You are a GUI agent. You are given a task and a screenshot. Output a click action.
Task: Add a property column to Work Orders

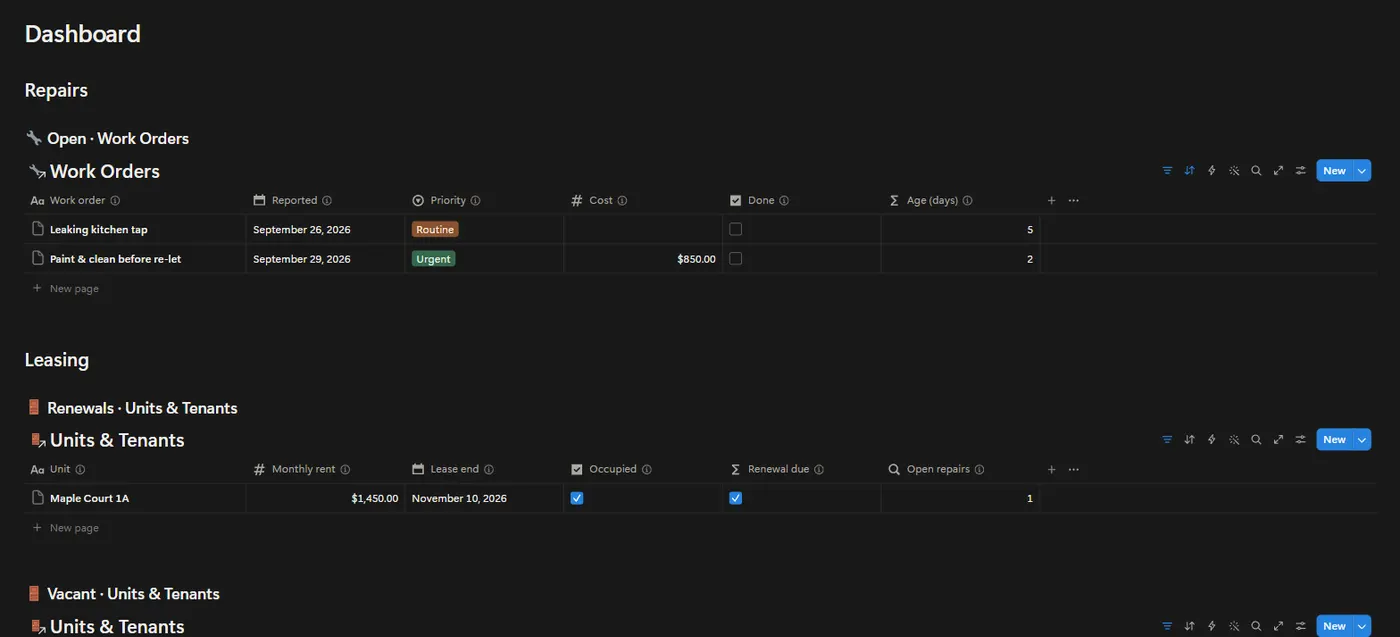tap(1051, 201)
